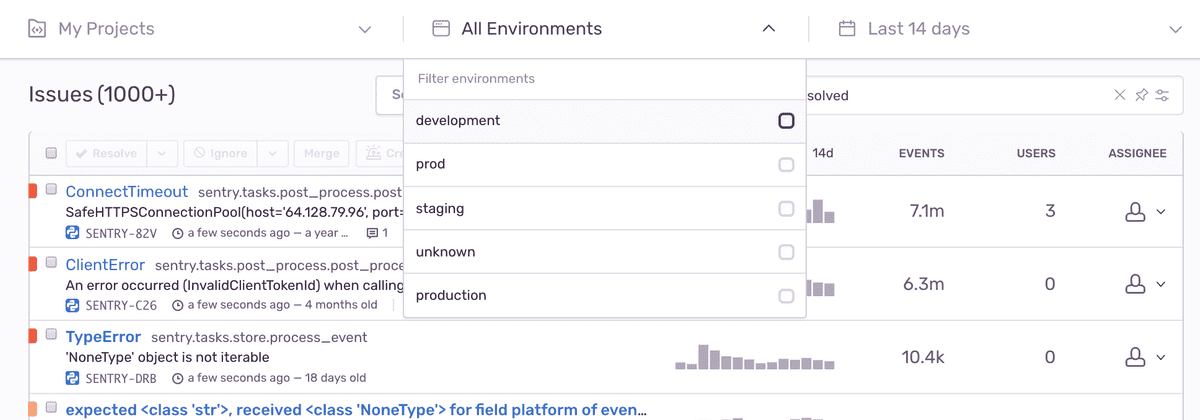Click the 6.3m events value
The width and height of the screenshot is (1200, 420).
(923, 284)
